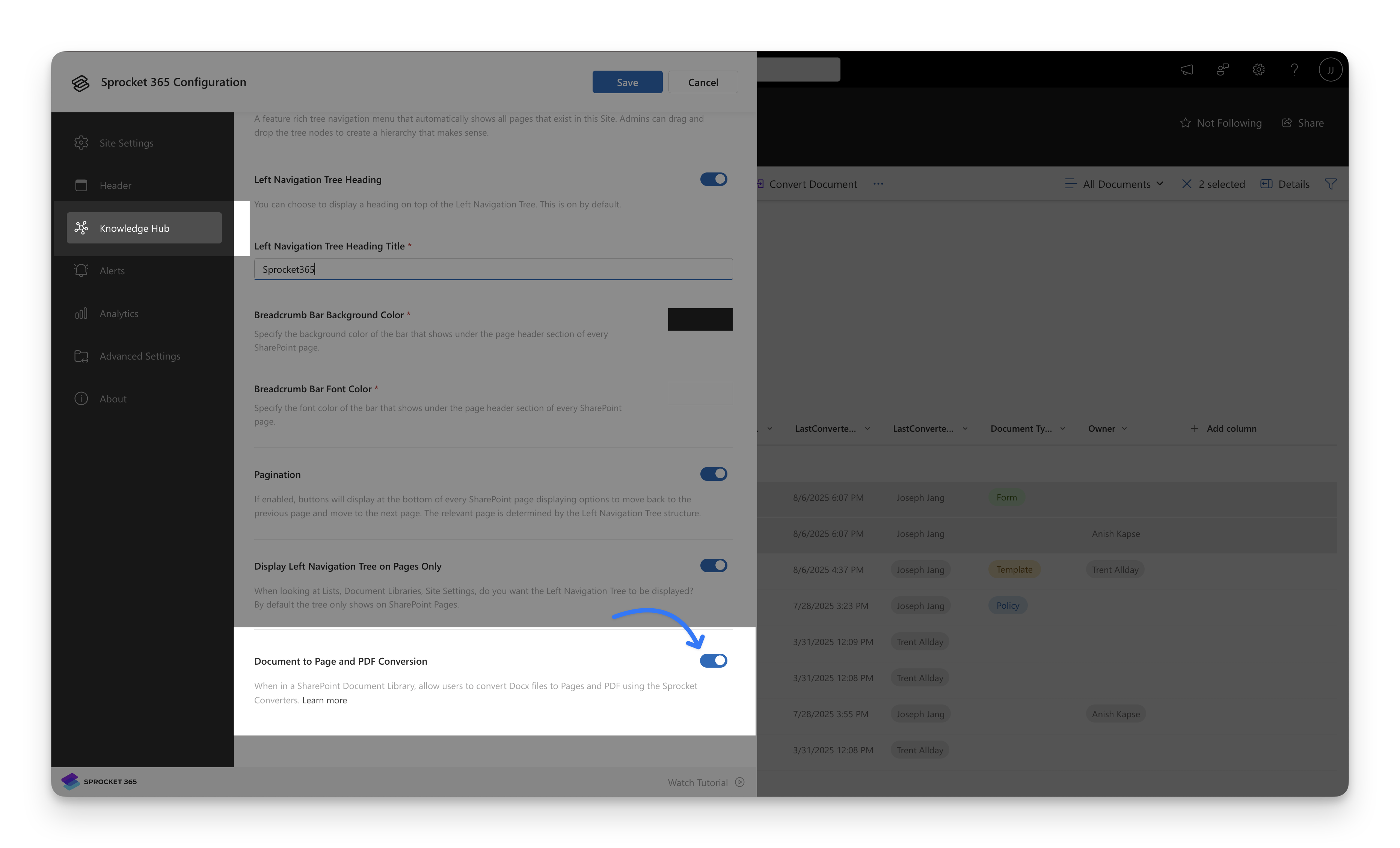Image resolution: width=1400 pixels, height=848 pixels.
Task: Disable the Pagination toggle
Action: 714,473
